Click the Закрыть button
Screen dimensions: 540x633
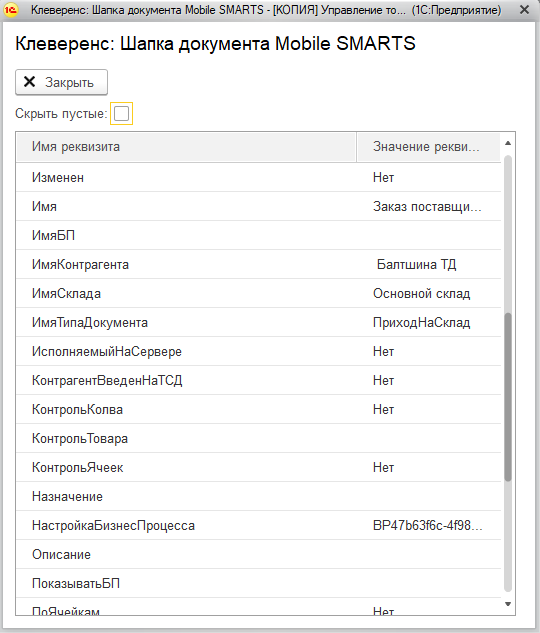61,82
